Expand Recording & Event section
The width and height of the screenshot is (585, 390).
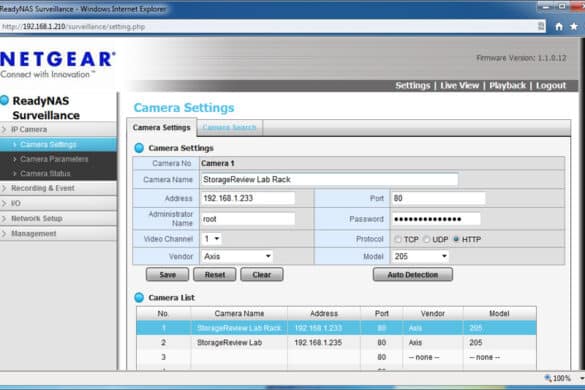[x=59, y=188]
